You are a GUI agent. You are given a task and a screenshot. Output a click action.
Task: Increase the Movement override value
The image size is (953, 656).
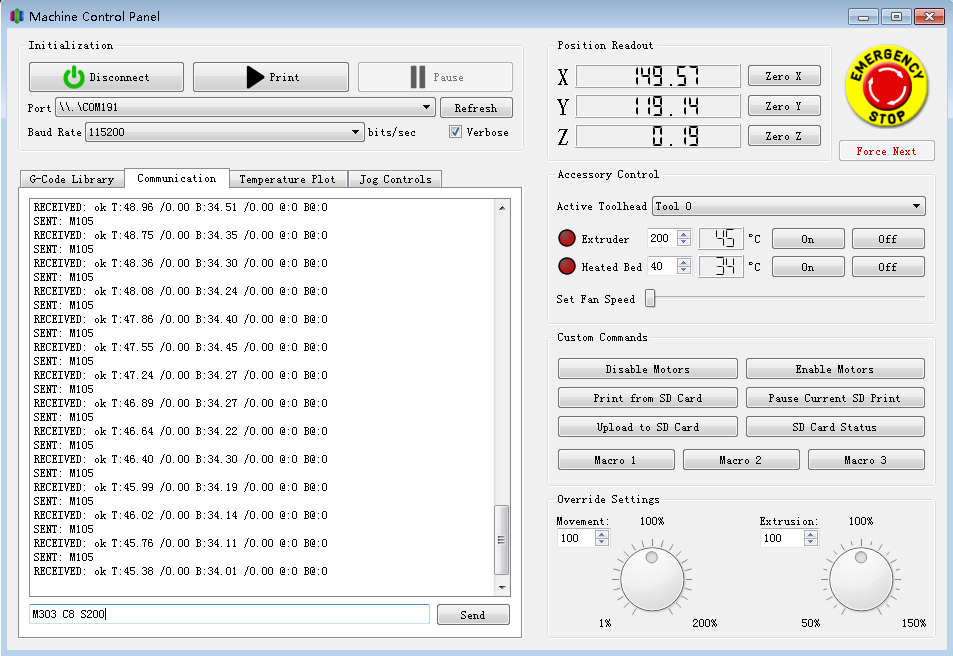tap(602, 534)
